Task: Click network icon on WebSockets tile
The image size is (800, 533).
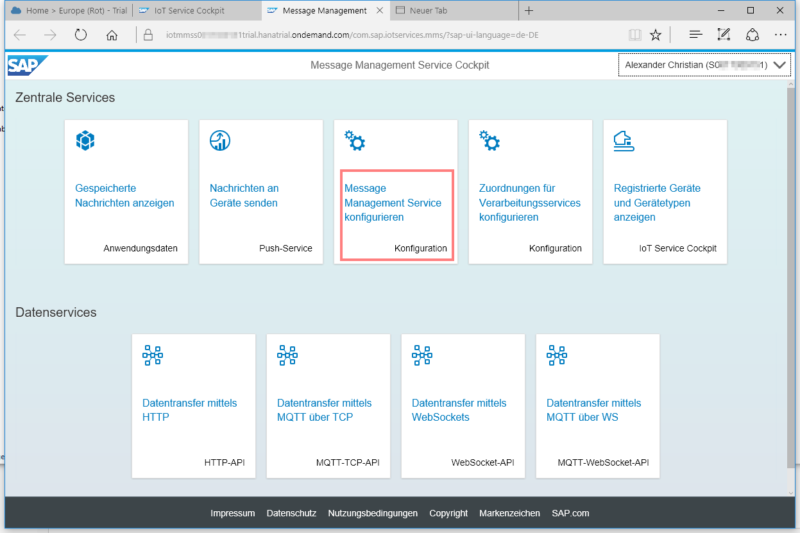Action: (x=422, y=355)
